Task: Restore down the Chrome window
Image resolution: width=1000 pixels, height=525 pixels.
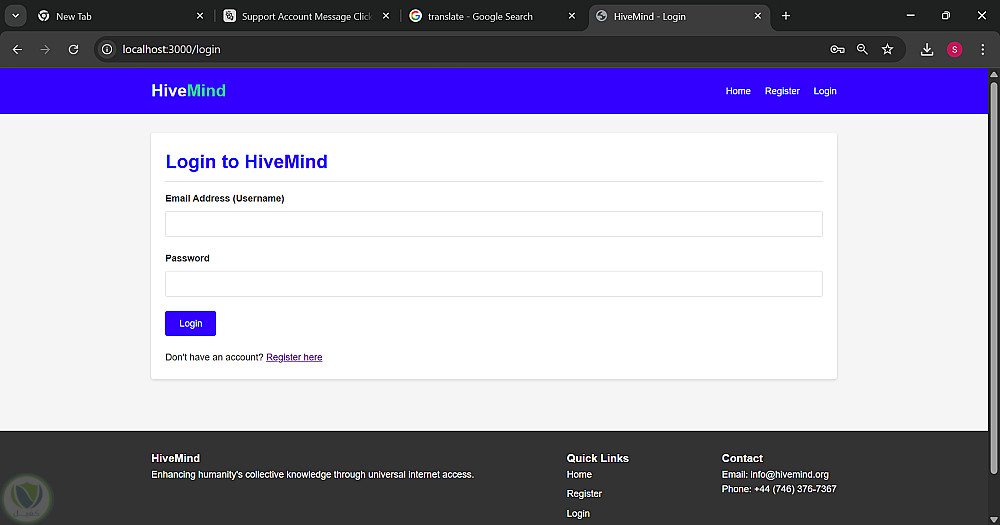Action: (946, 16)
